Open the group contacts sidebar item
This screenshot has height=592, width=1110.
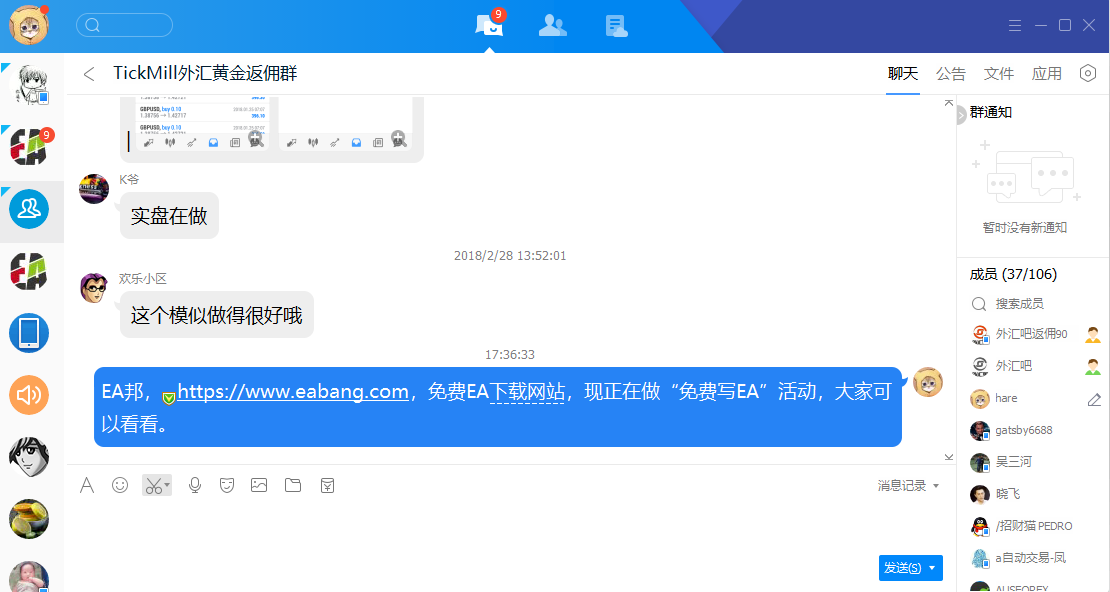[29, 209]
